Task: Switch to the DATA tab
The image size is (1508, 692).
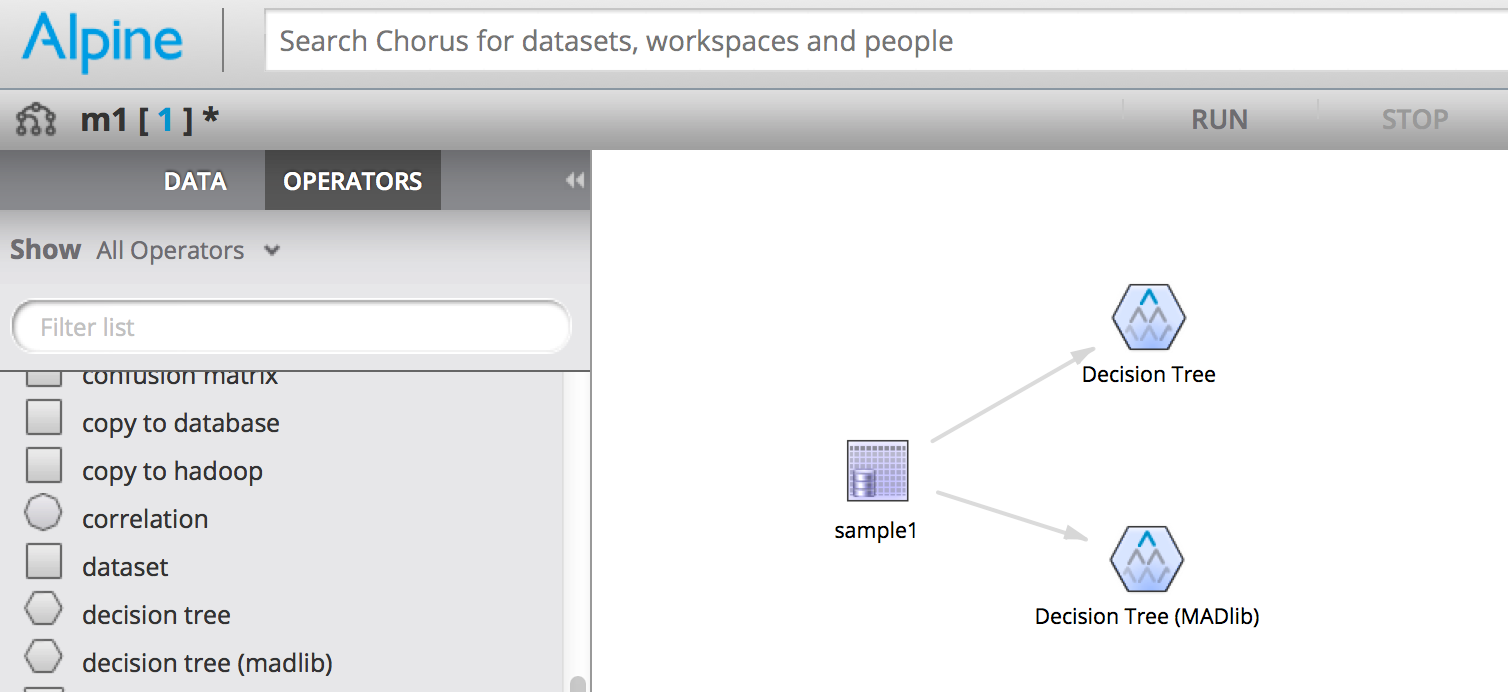Action: pos(195,181)
